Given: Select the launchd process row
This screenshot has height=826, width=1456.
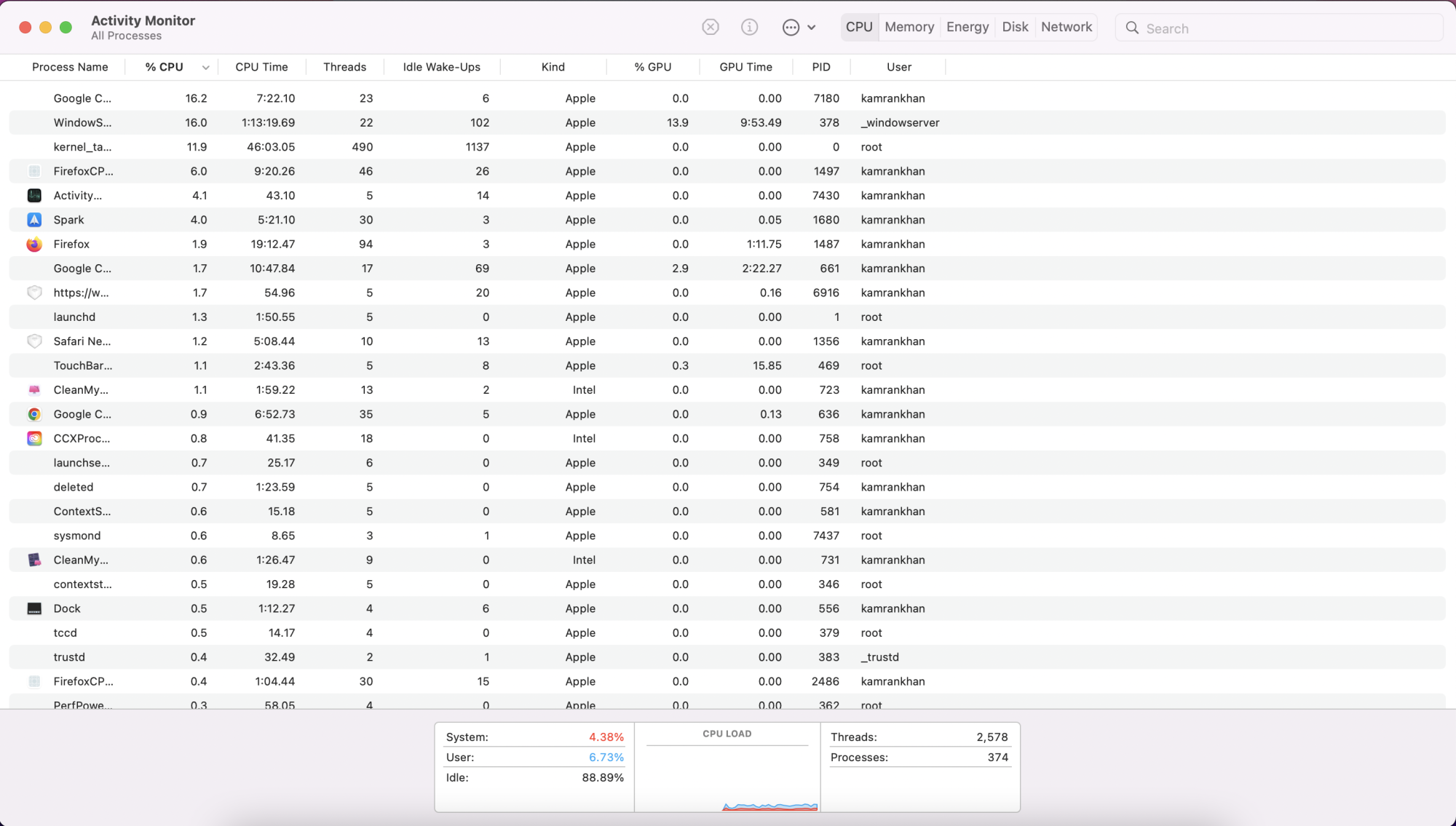Looking at the screenshot, I should pyautogui.click(x=727, y=317).
